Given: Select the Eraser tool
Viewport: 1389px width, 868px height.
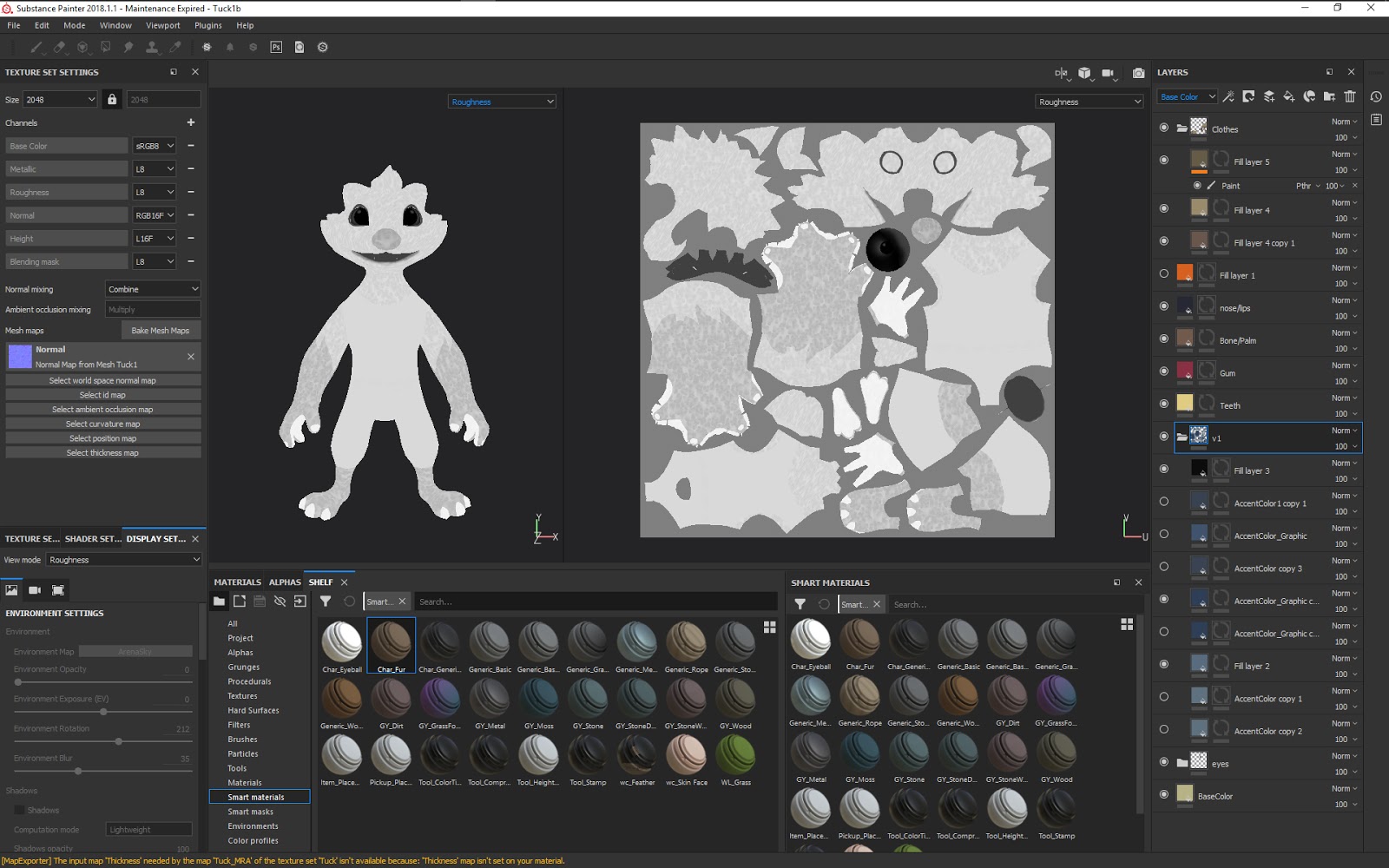Looking at the screenshot, I should (59, 47).
